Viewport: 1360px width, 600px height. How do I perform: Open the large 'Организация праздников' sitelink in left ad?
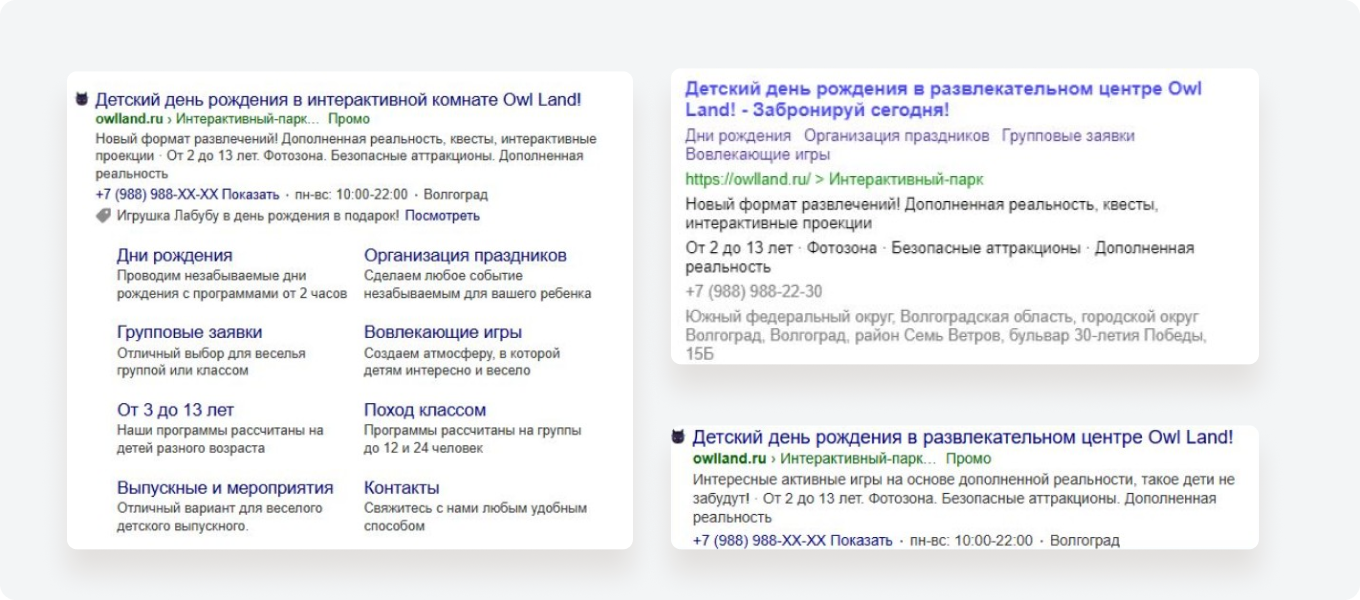[465, 255]
